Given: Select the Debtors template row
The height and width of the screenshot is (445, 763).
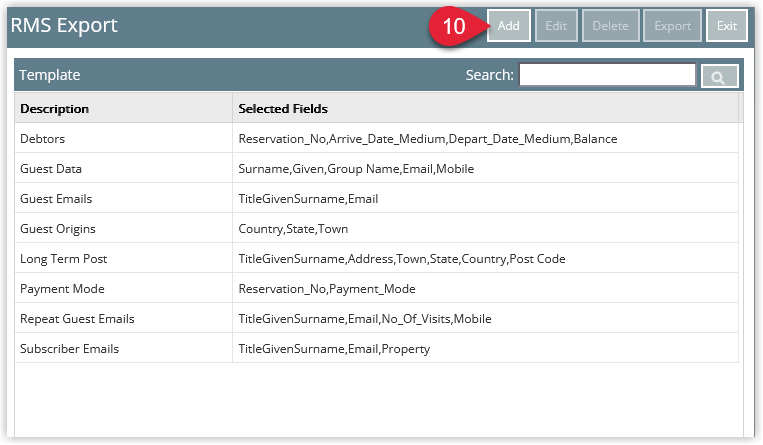Looking at the screenshot, I should point(376,139).
